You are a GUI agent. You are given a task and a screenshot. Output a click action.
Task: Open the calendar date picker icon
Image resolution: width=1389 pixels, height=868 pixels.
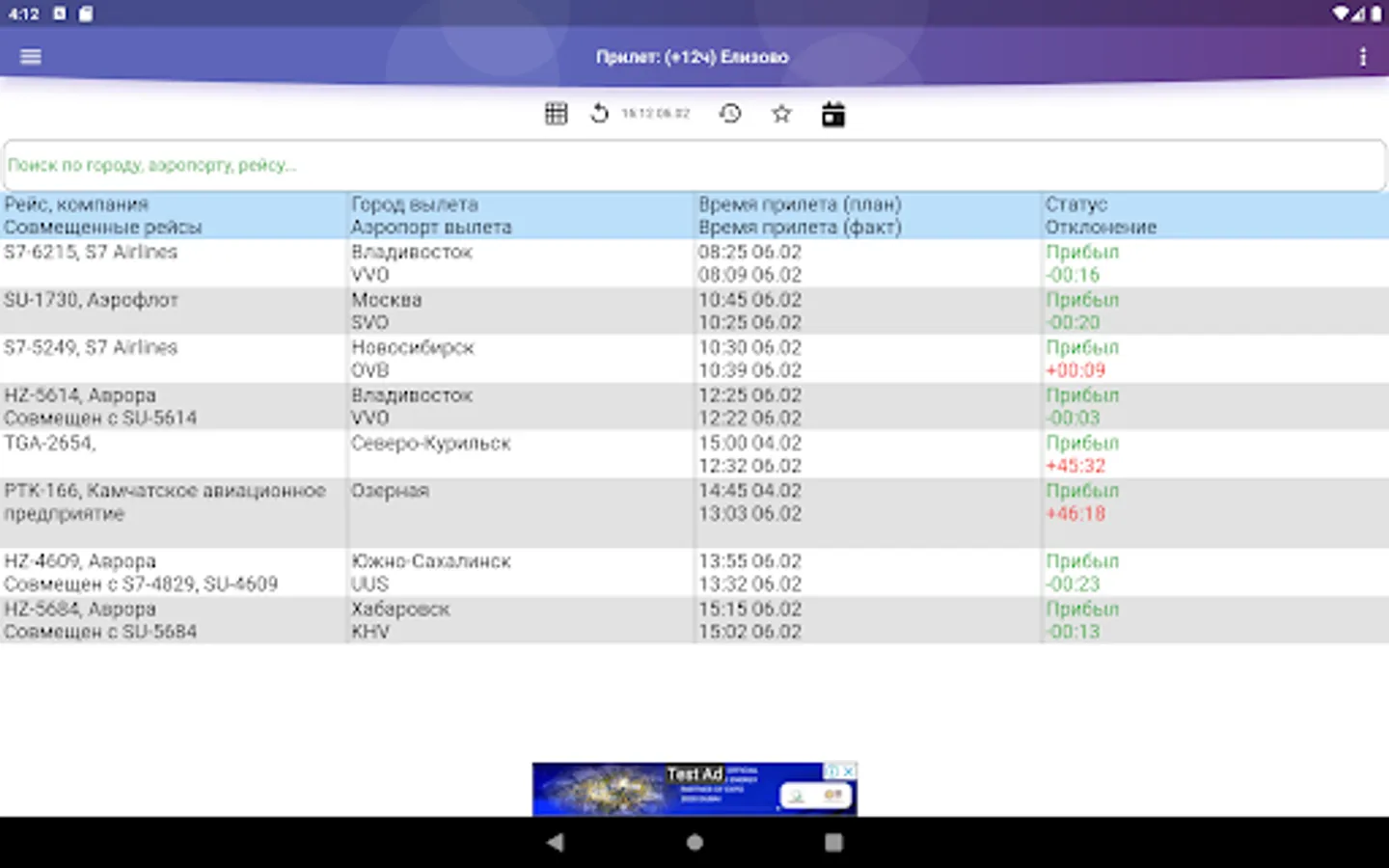(833, 114)
